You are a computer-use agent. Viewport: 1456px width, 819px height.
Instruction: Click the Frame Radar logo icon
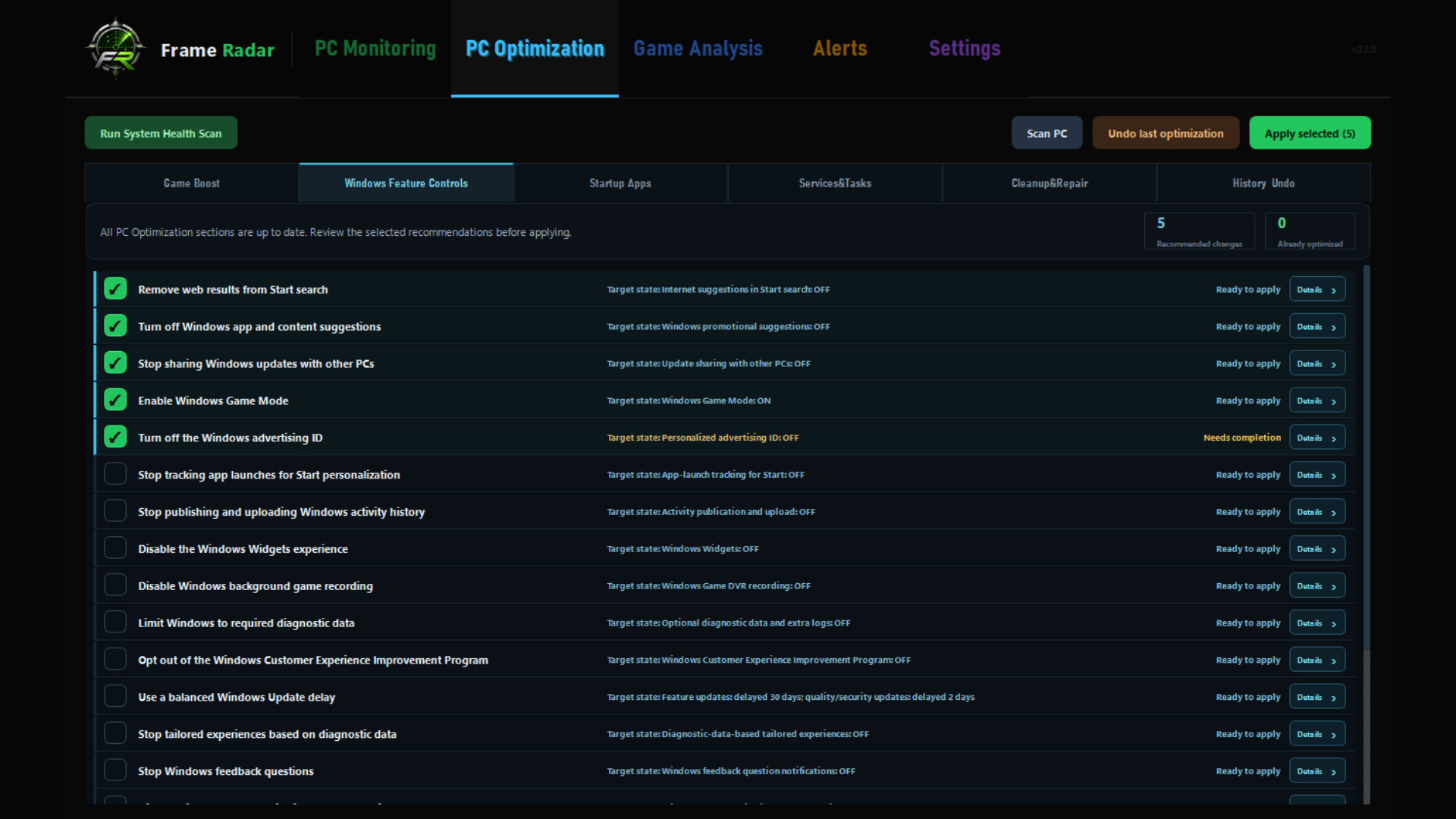pos(115,49)
